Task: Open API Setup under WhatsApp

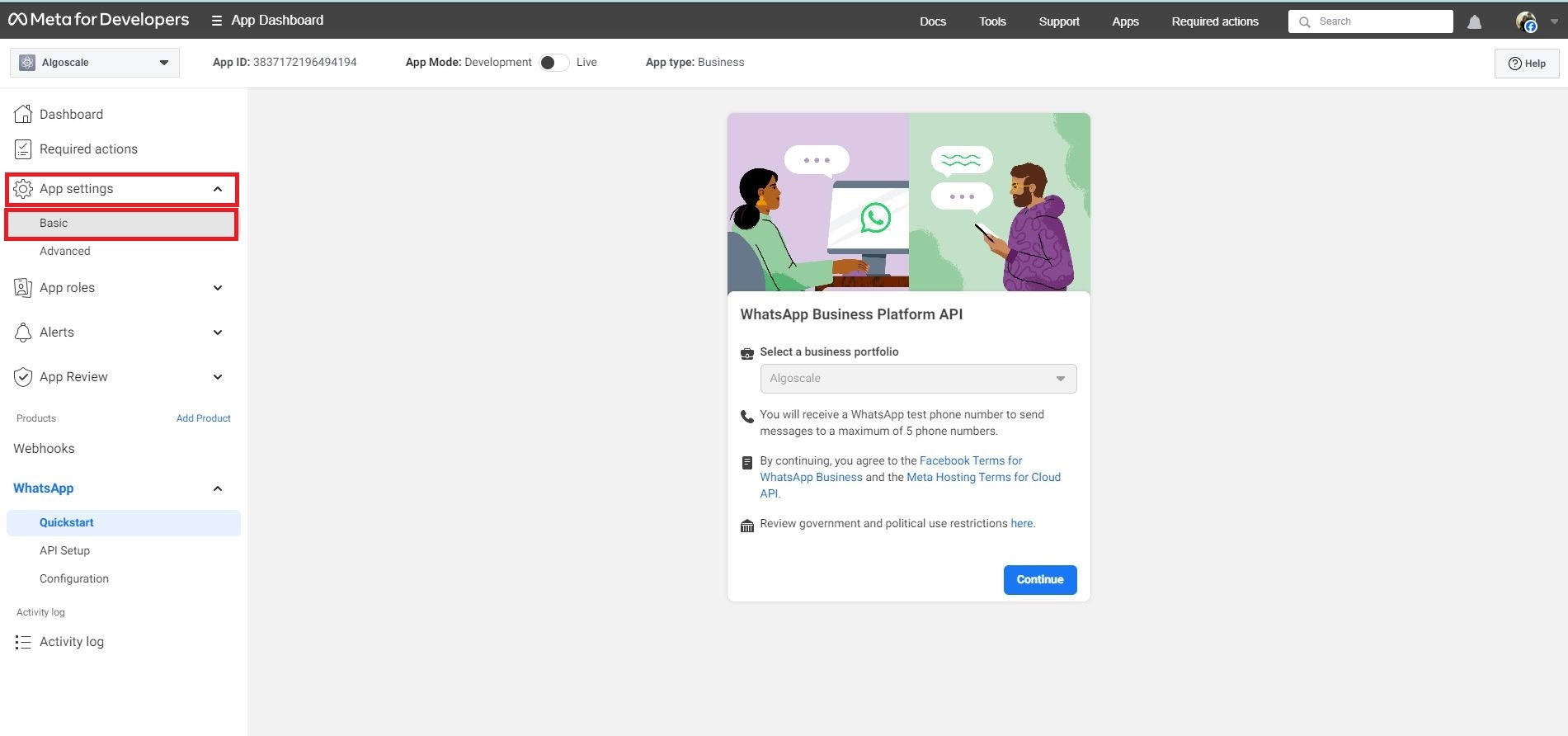Action: click(64, 551)
